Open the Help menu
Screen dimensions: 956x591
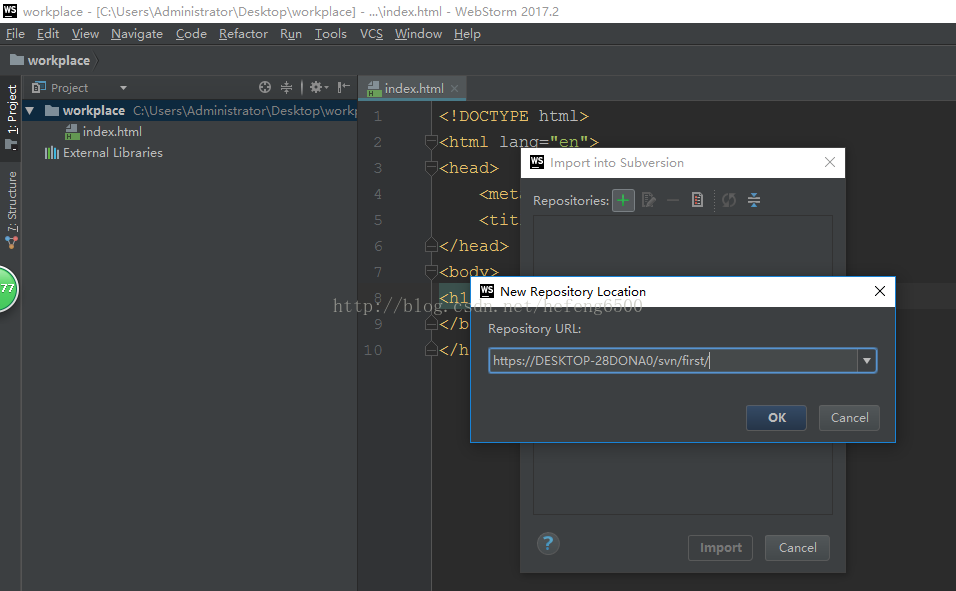[x=467, y=34]
